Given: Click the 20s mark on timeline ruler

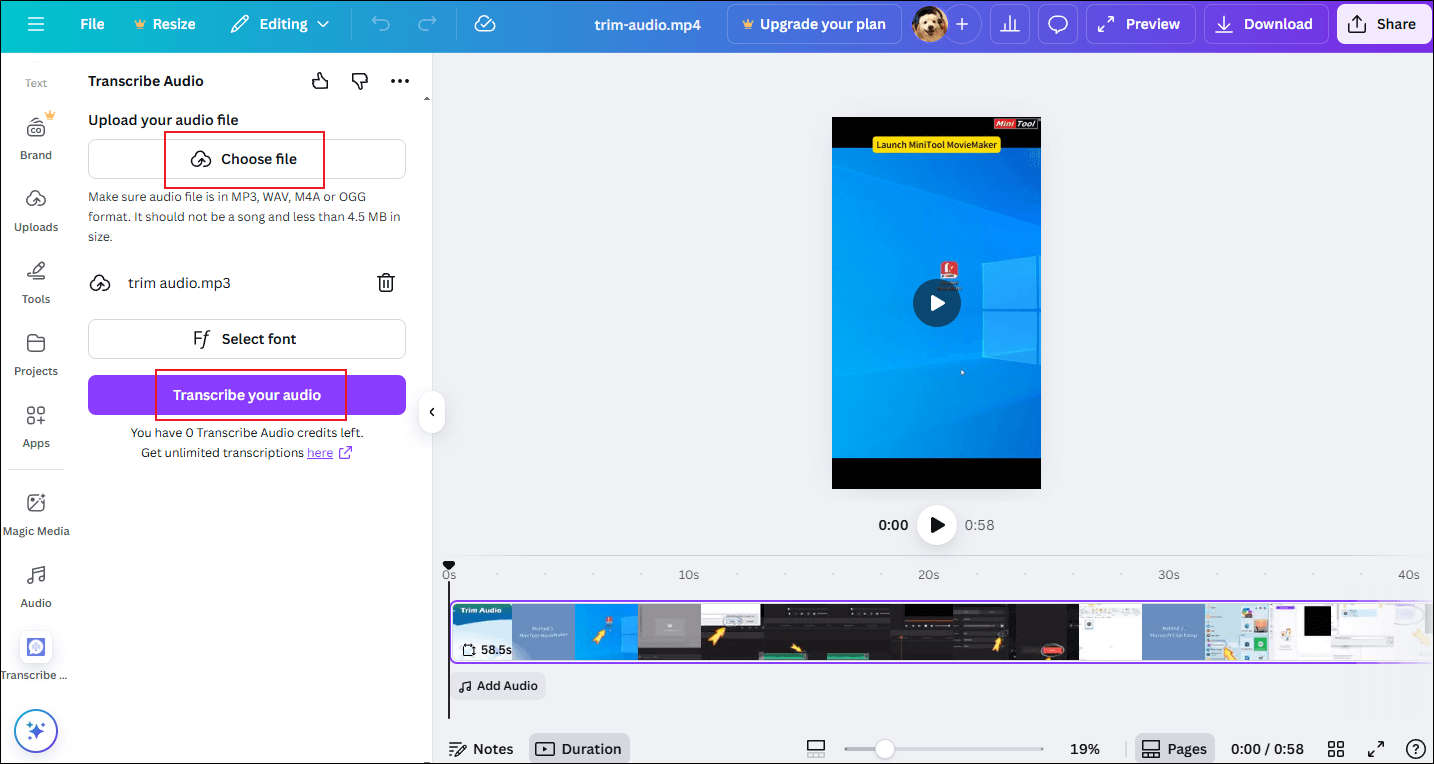Looking at the screenshot, I should [x=929, y=575].
